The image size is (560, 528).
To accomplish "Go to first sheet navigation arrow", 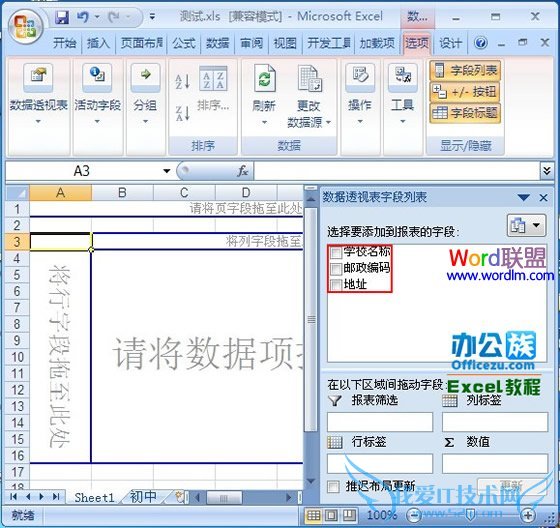I will [x=13, y=497].
